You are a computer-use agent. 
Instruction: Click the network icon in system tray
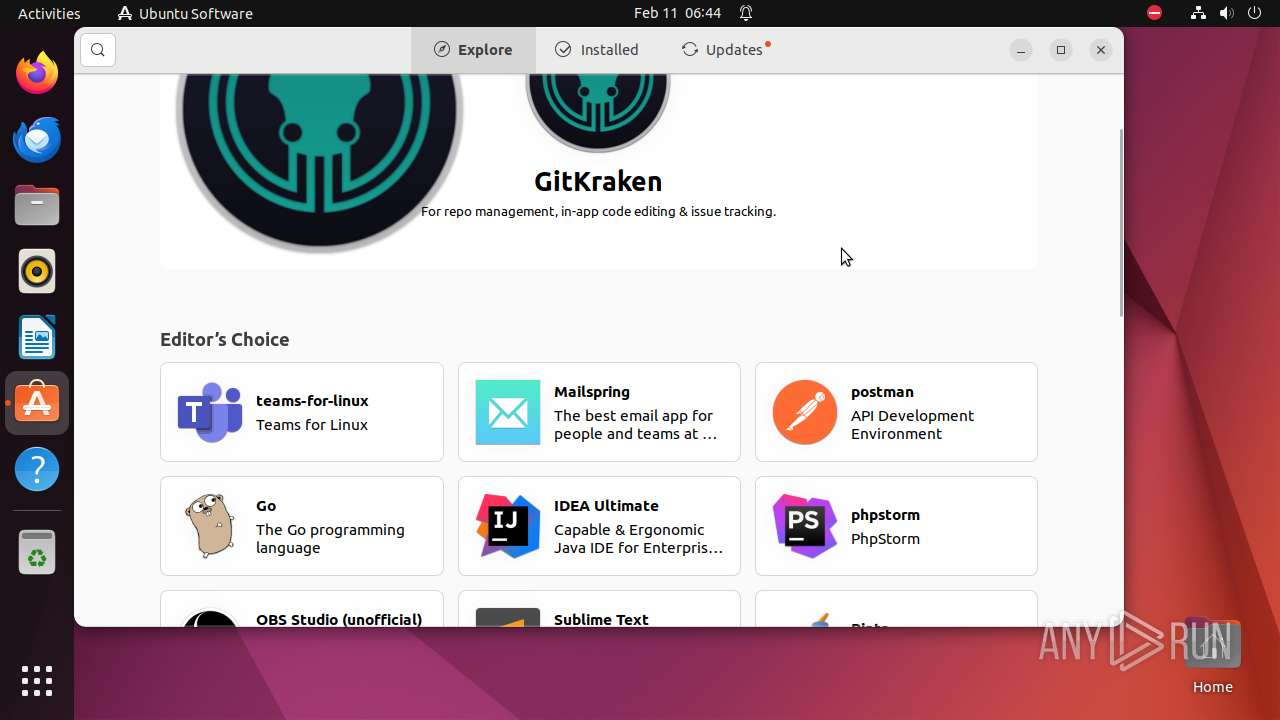point(1198,13)
